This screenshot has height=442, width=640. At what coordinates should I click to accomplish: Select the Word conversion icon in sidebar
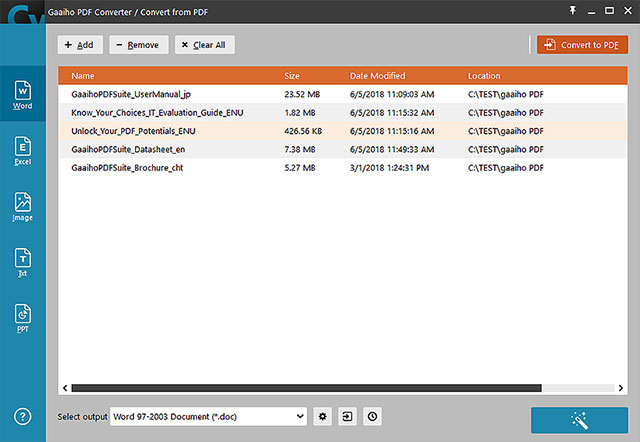pos(22,94)
